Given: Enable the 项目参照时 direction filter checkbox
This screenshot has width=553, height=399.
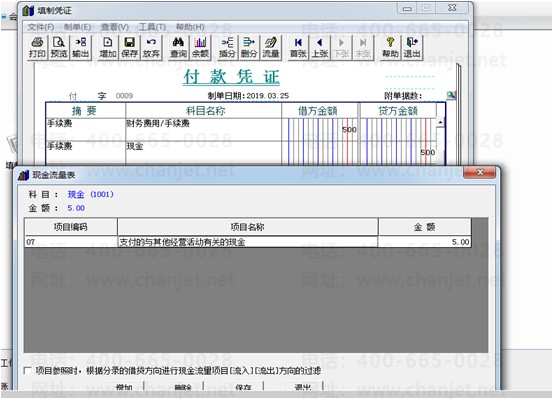Looking at the screenshot, I should pos(27,370).
